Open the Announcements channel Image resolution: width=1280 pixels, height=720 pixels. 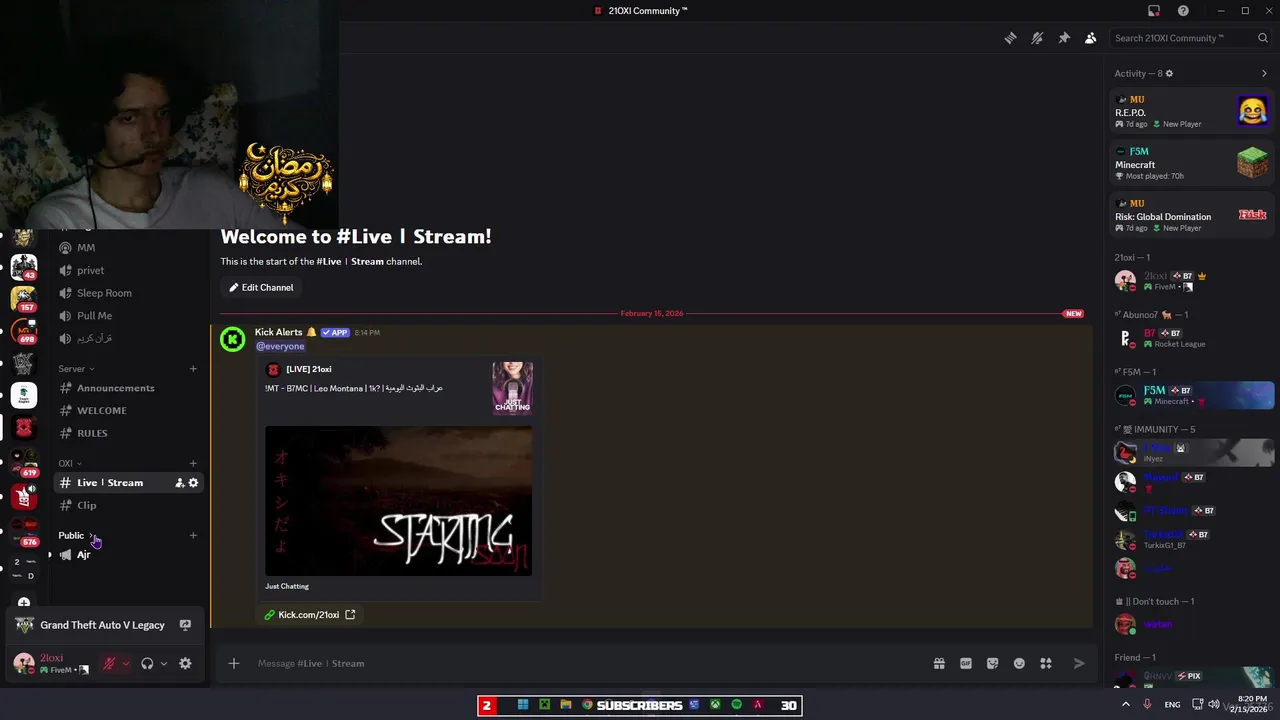coord(129,388)
